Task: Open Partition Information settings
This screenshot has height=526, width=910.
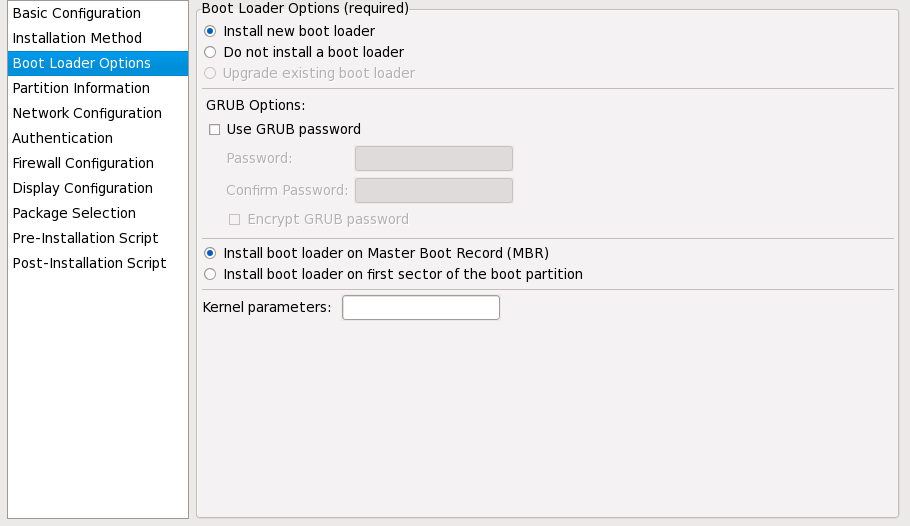Action: pos(81,88)
